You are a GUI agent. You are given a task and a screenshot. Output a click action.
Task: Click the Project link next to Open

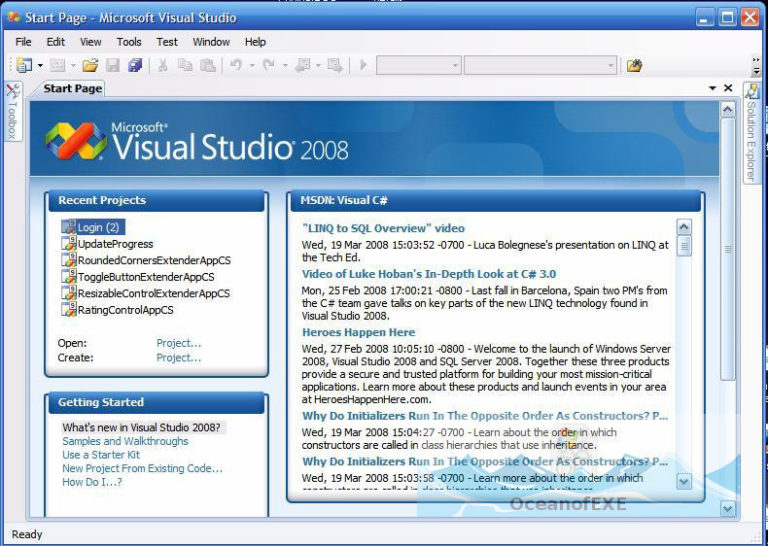point(178,343)
